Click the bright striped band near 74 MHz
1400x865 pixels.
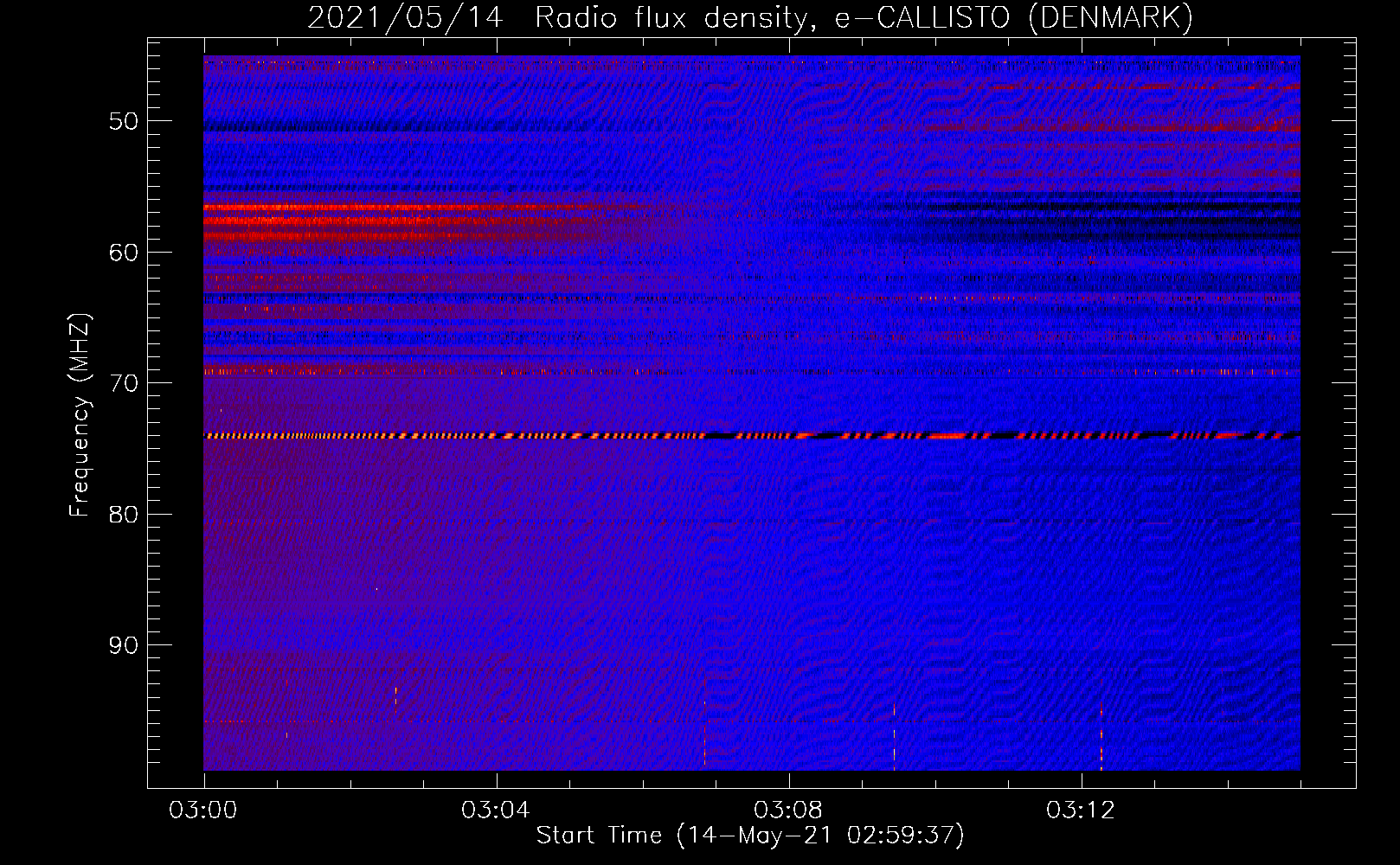tap(752, 436)
